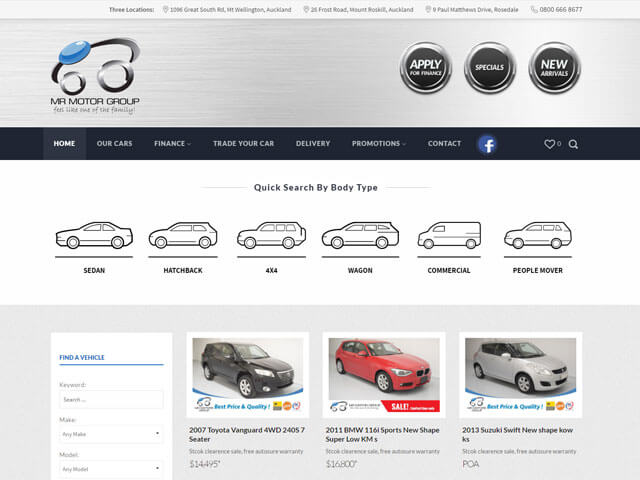640x480 pixels.
Task: Choose the Hatchback body type icon
Action: pos(183,236)
